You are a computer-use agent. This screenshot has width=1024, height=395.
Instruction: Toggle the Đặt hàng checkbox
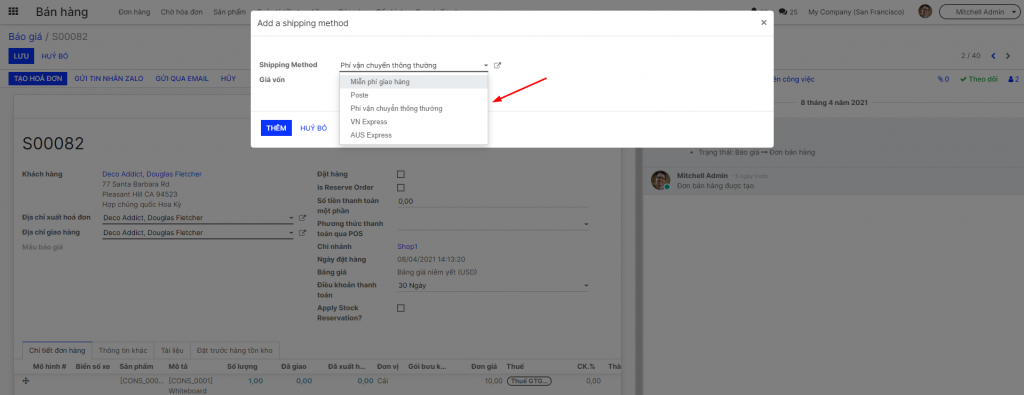401,174
